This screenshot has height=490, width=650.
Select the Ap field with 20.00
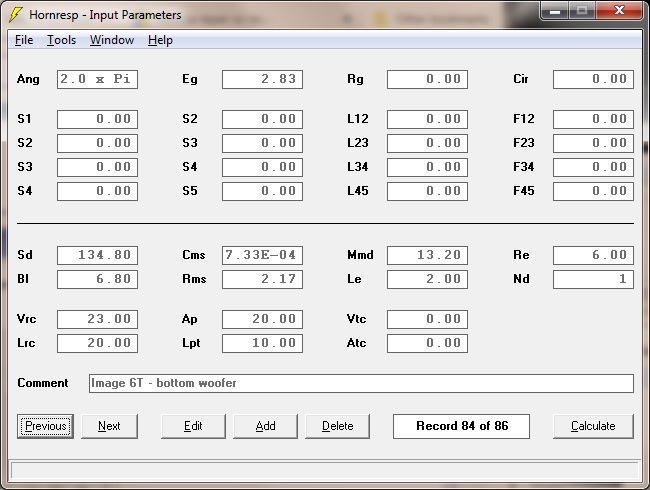pyautogui.click(x=262, y=320)
